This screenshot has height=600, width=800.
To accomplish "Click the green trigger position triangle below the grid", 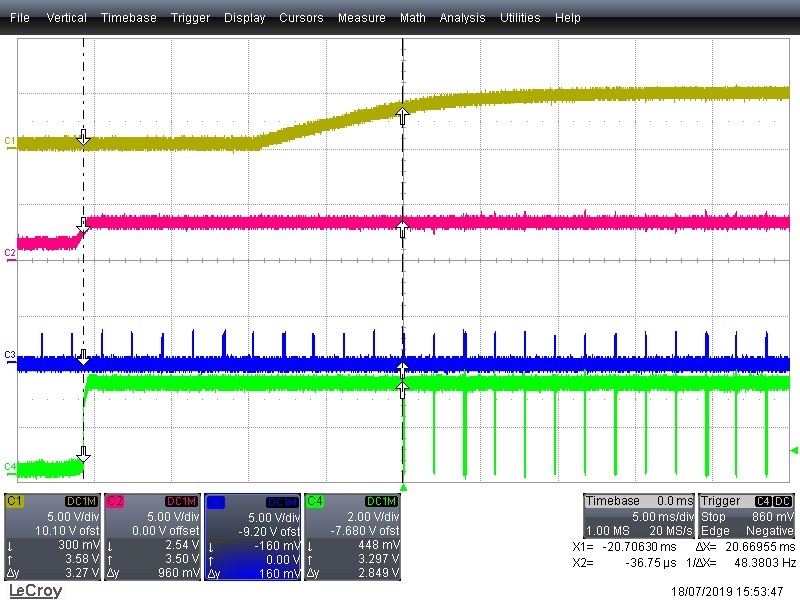I will 403,488.
